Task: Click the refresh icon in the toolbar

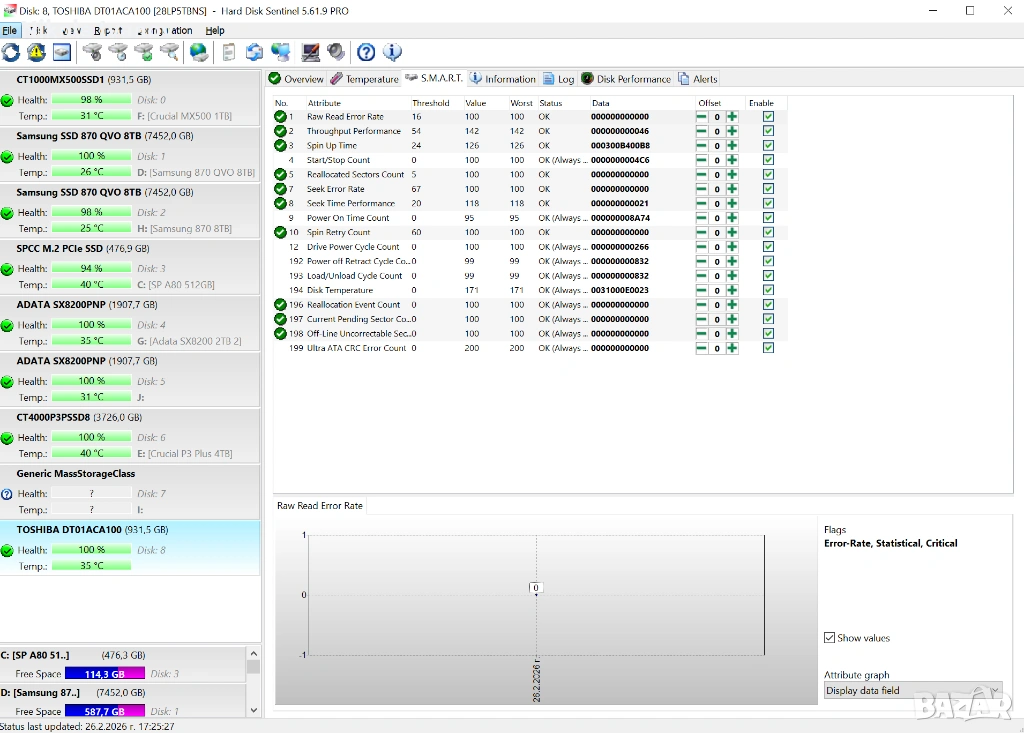Action: pyautogui.click(x=11, y=52)
